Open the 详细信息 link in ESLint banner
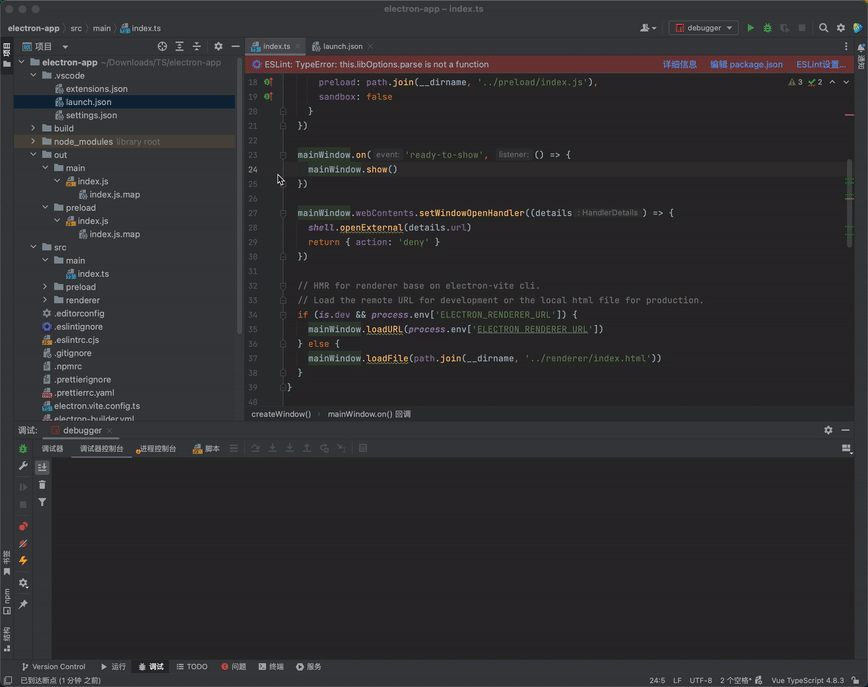This screenshot has width=868, height=687. [x=679, y=65]
